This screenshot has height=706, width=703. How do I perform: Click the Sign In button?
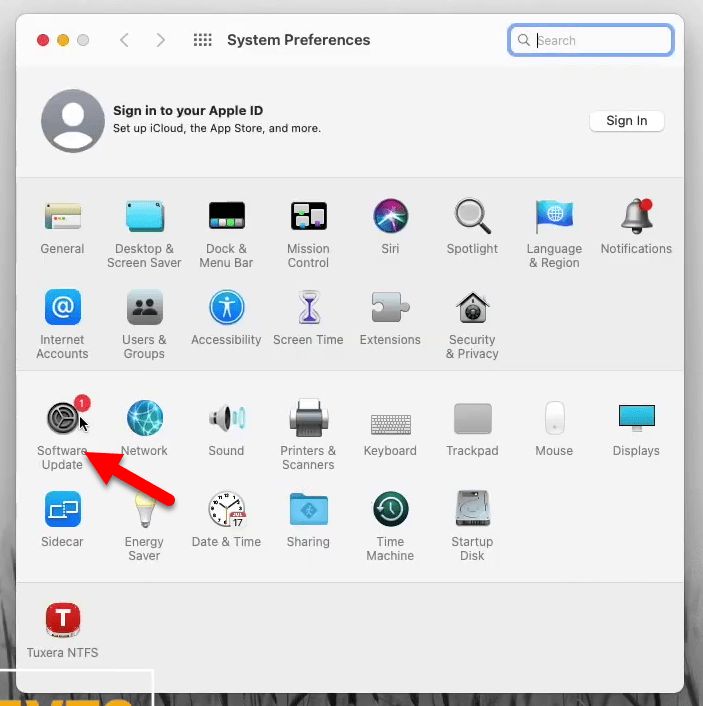[626, 121]
